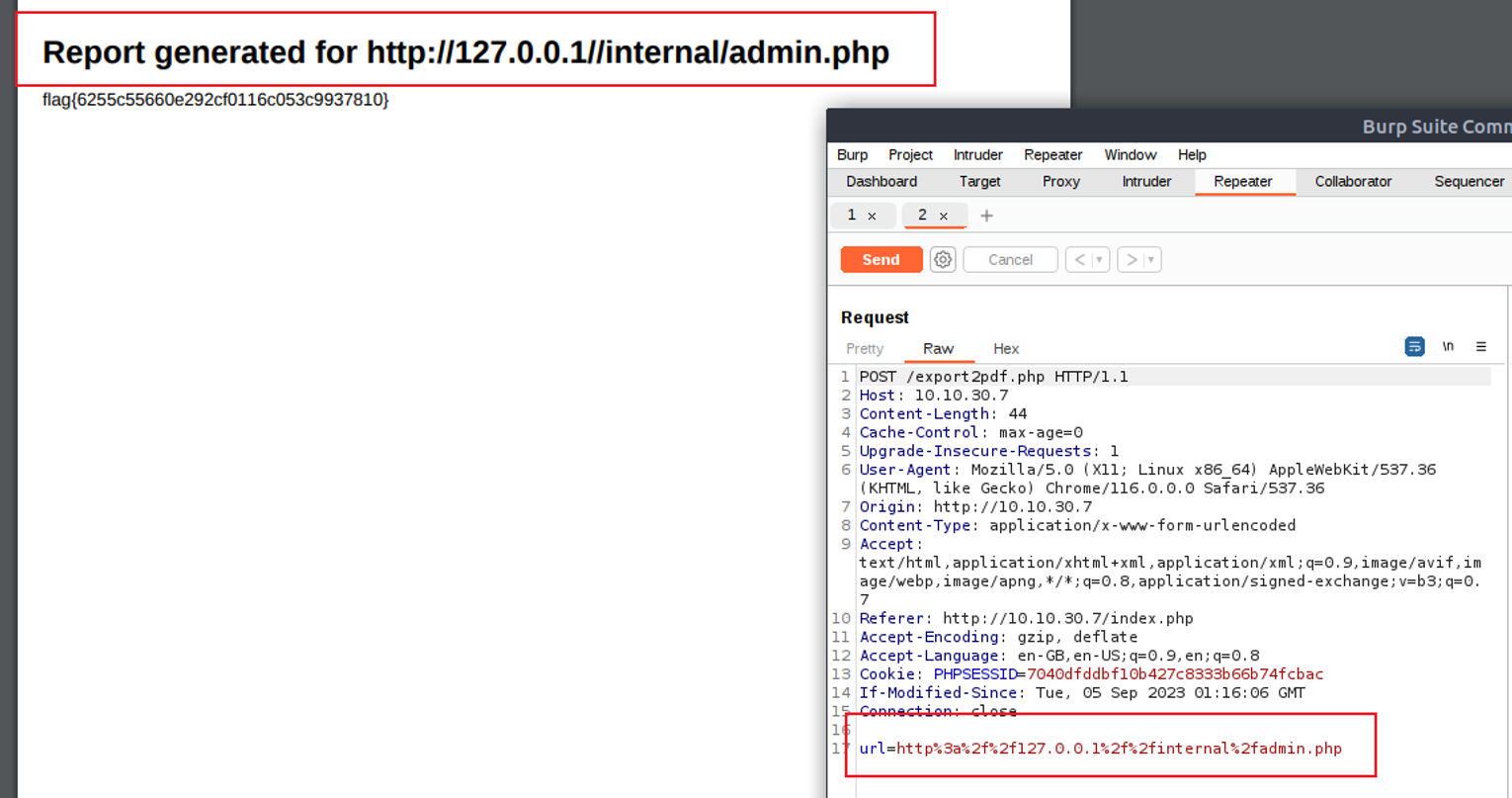Switch to the Sequencer tab
Image resolution: width=1512 pixels, height=798 pixels.
(1469, 182)
